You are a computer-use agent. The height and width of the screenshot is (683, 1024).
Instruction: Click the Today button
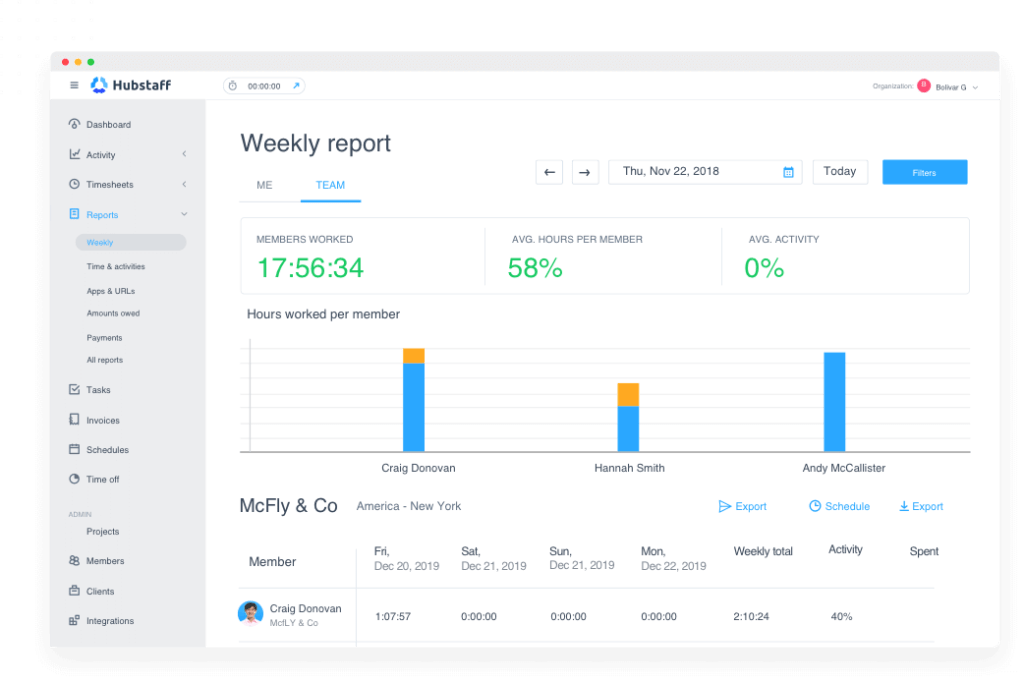point(840,172)
